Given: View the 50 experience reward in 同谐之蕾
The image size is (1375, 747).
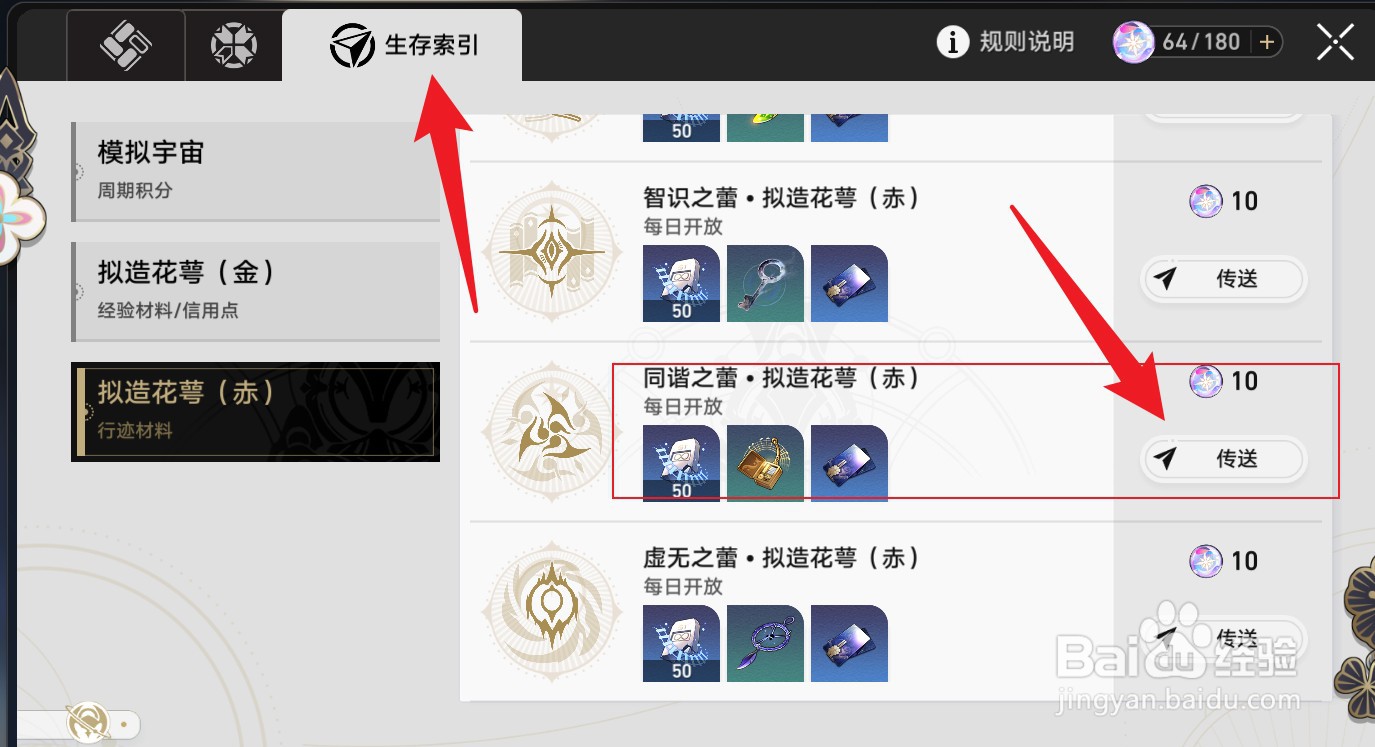Looking at the screenshot, I should tap(681, 463).
